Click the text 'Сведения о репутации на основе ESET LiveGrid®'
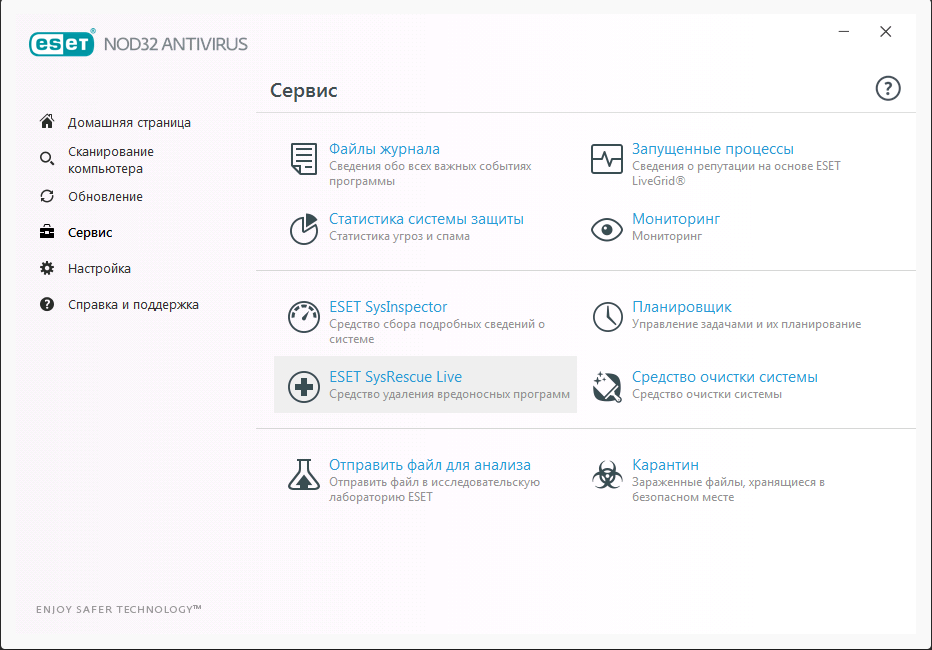This screenshot has height=650, width=932. (736, 173)
